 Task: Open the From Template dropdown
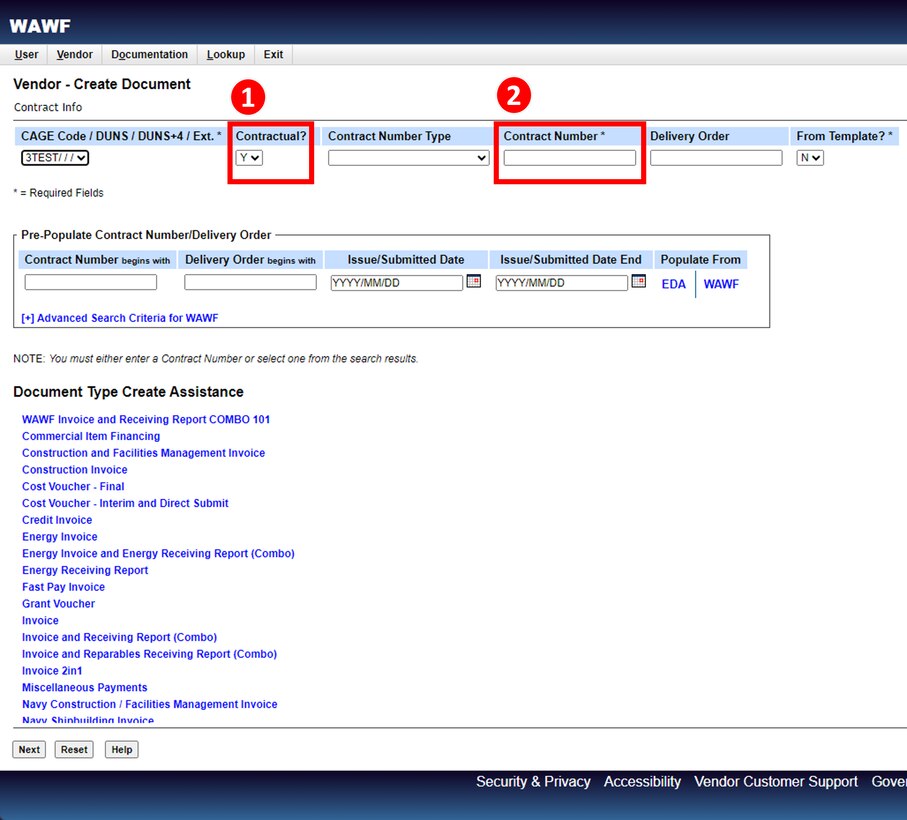coord(810,158)
